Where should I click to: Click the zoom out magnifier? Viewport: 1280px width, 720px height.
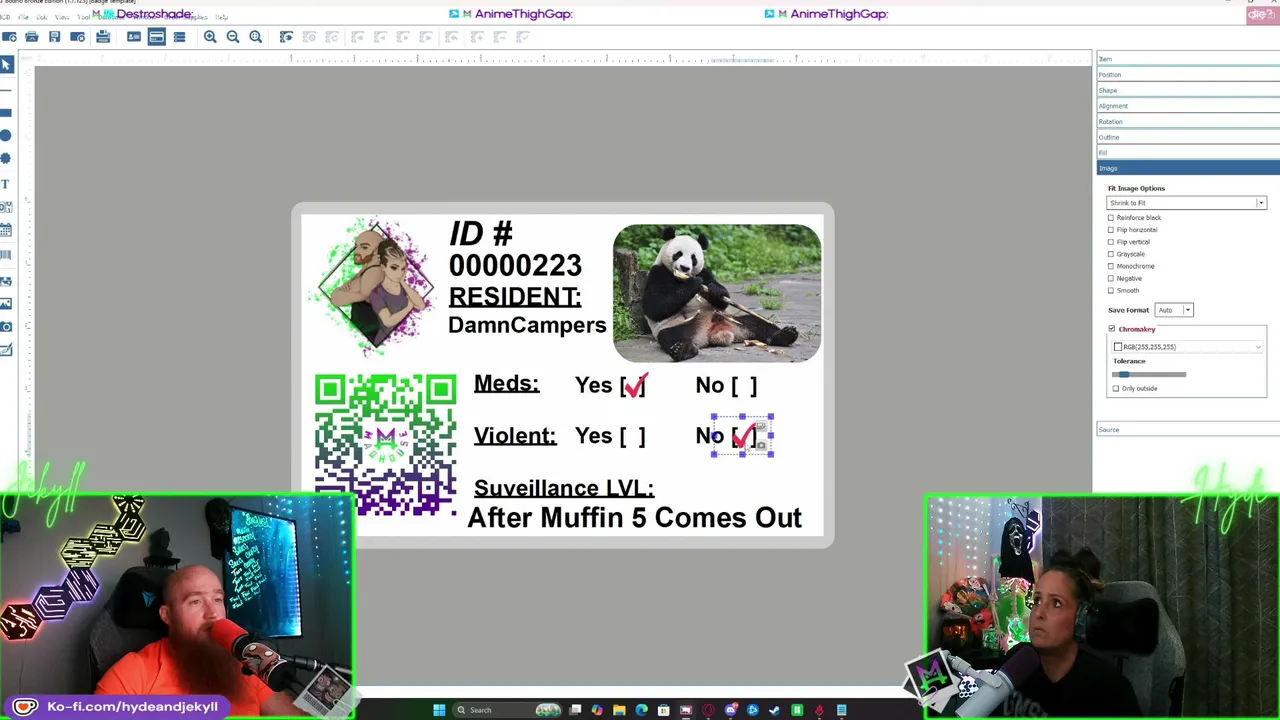[x=233, y=37]
